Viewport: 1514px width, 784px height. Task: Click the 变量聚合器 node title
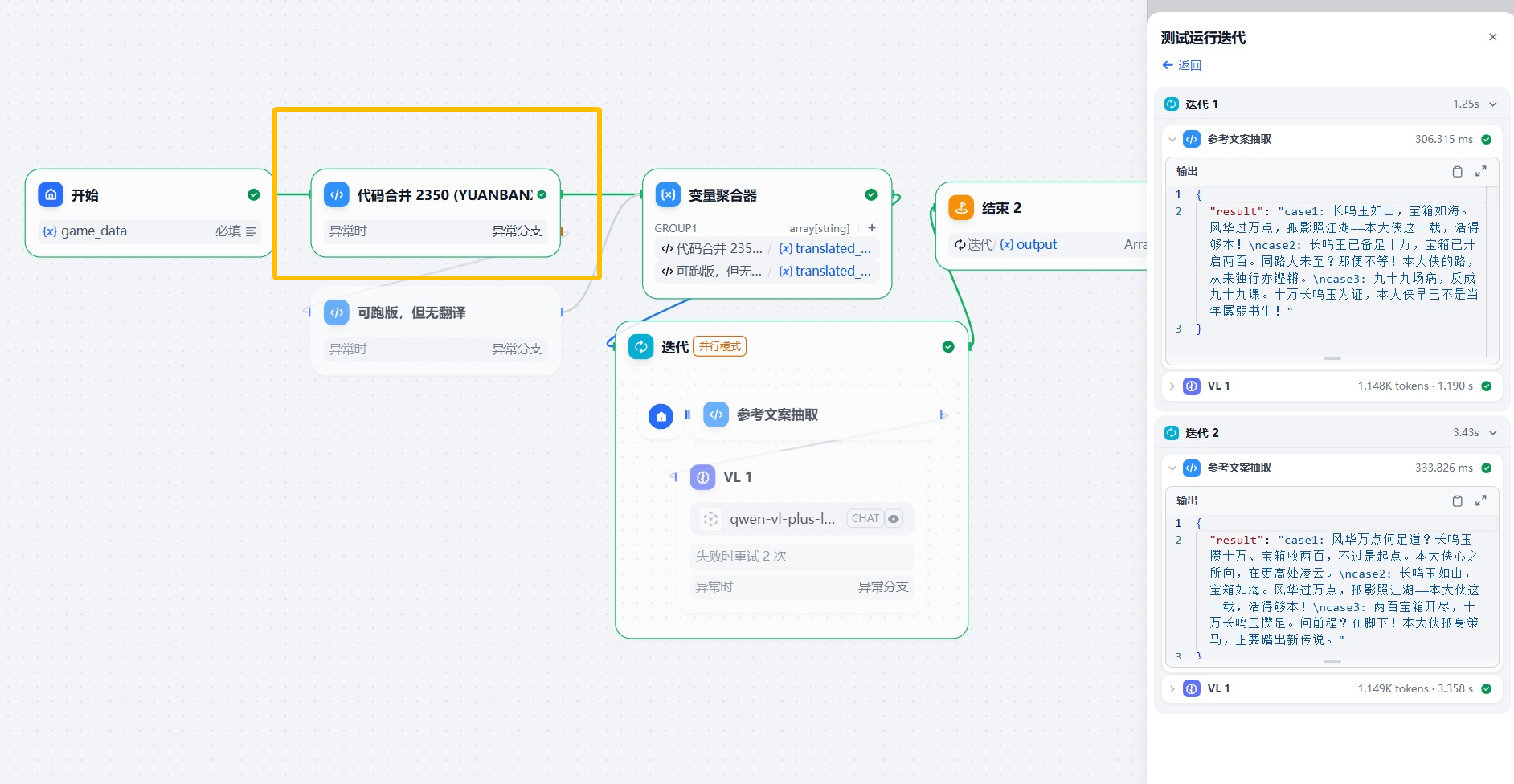coord(722,195)
